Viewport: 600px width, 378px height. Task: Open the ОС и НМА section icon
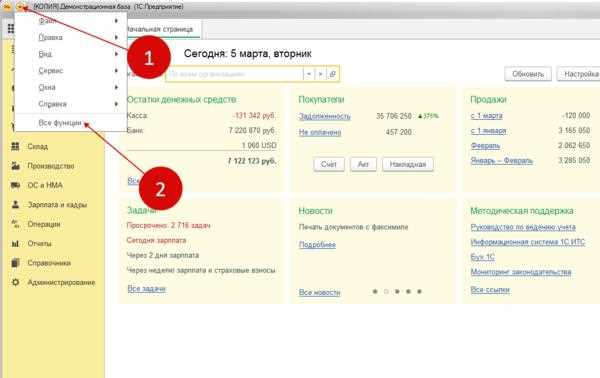point(15,185)
